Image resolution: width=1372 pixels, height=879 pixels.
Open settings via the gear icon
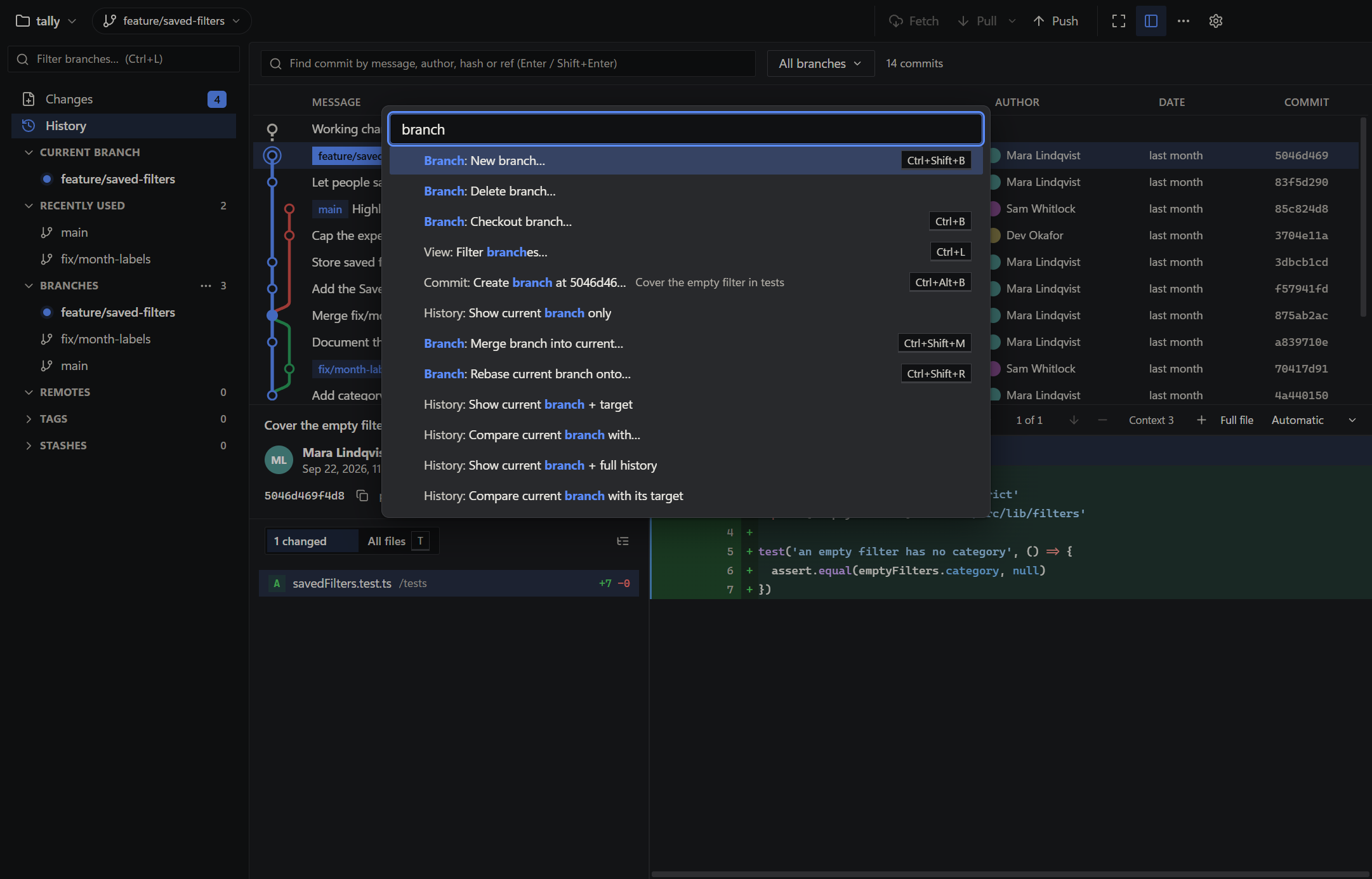coord(1216,21)
